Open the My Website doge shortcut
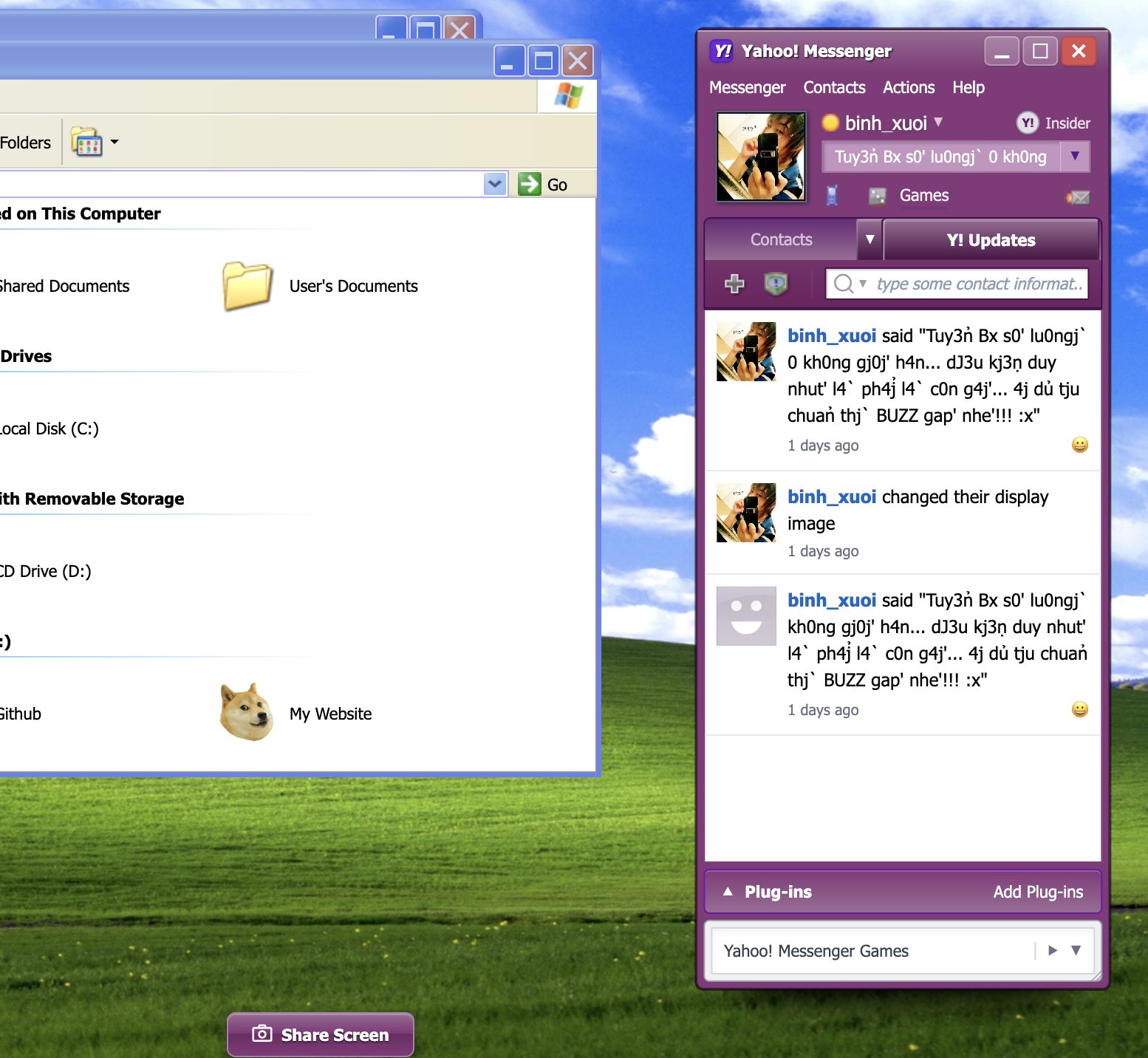 246,713
